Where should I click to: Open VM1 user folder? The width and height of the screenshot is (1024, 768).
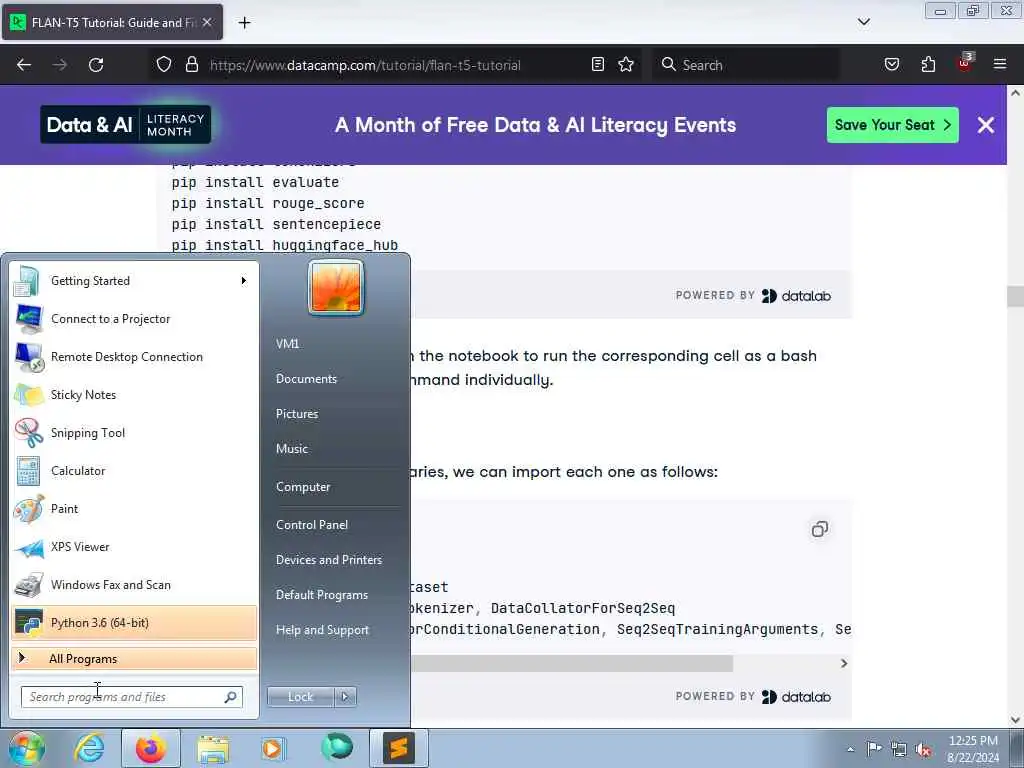click(287, 344)
